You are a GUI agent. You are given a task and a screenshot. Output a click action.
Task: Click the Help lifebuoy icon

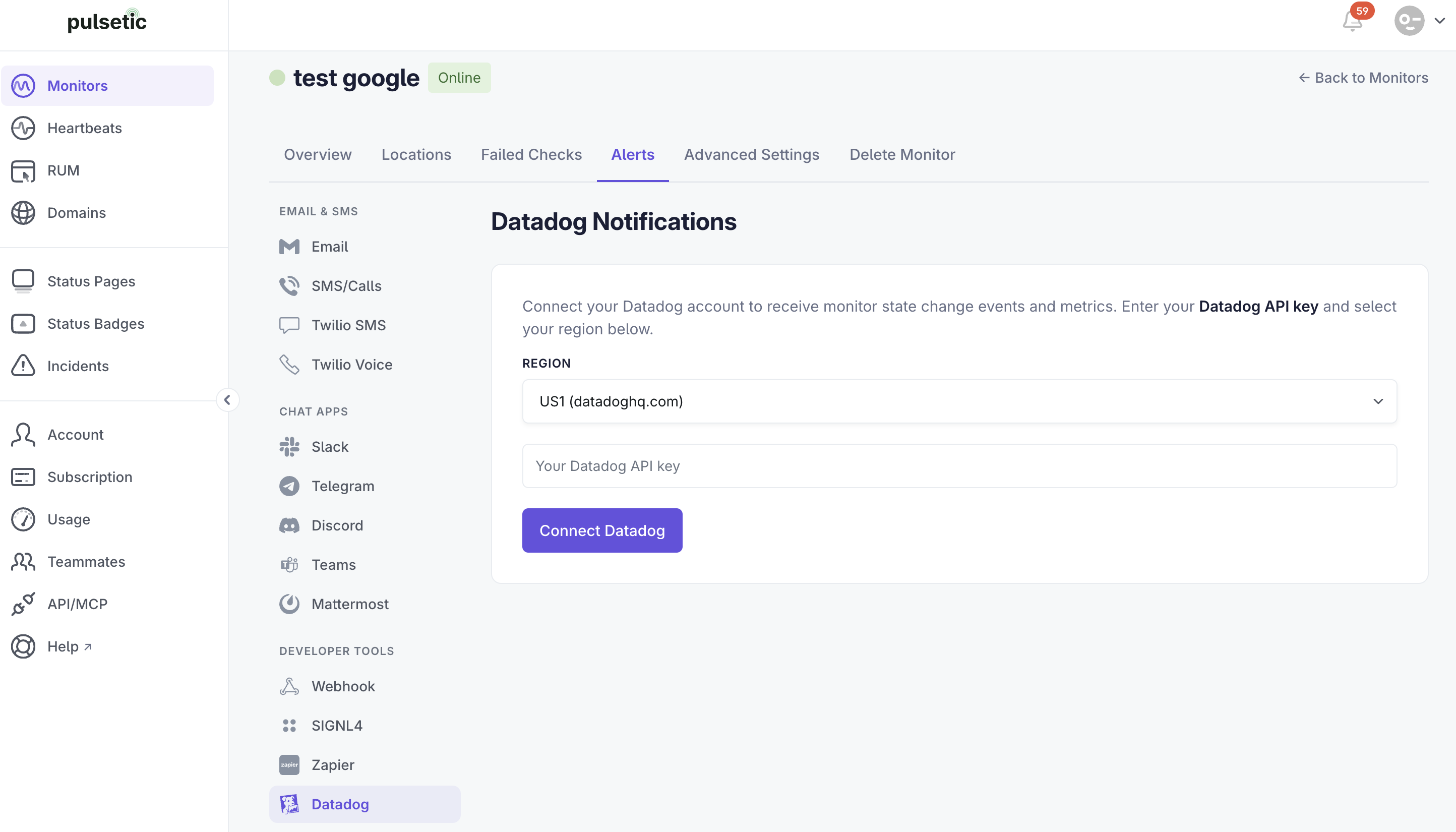pyautogui.click(x=23, y=646)
